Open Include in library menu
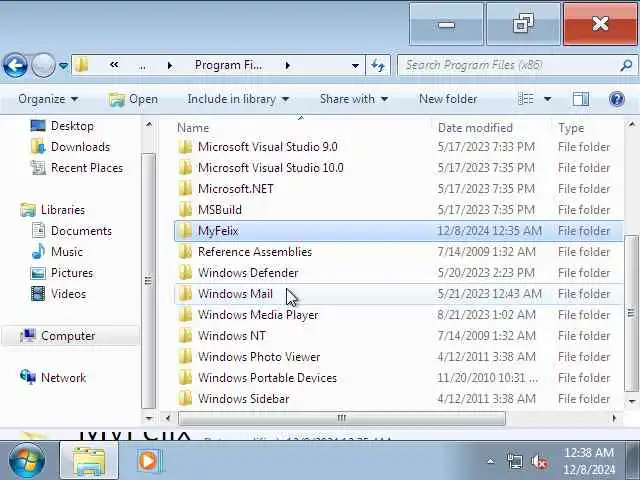Screen dimensions: 640x480 point(238,99)
